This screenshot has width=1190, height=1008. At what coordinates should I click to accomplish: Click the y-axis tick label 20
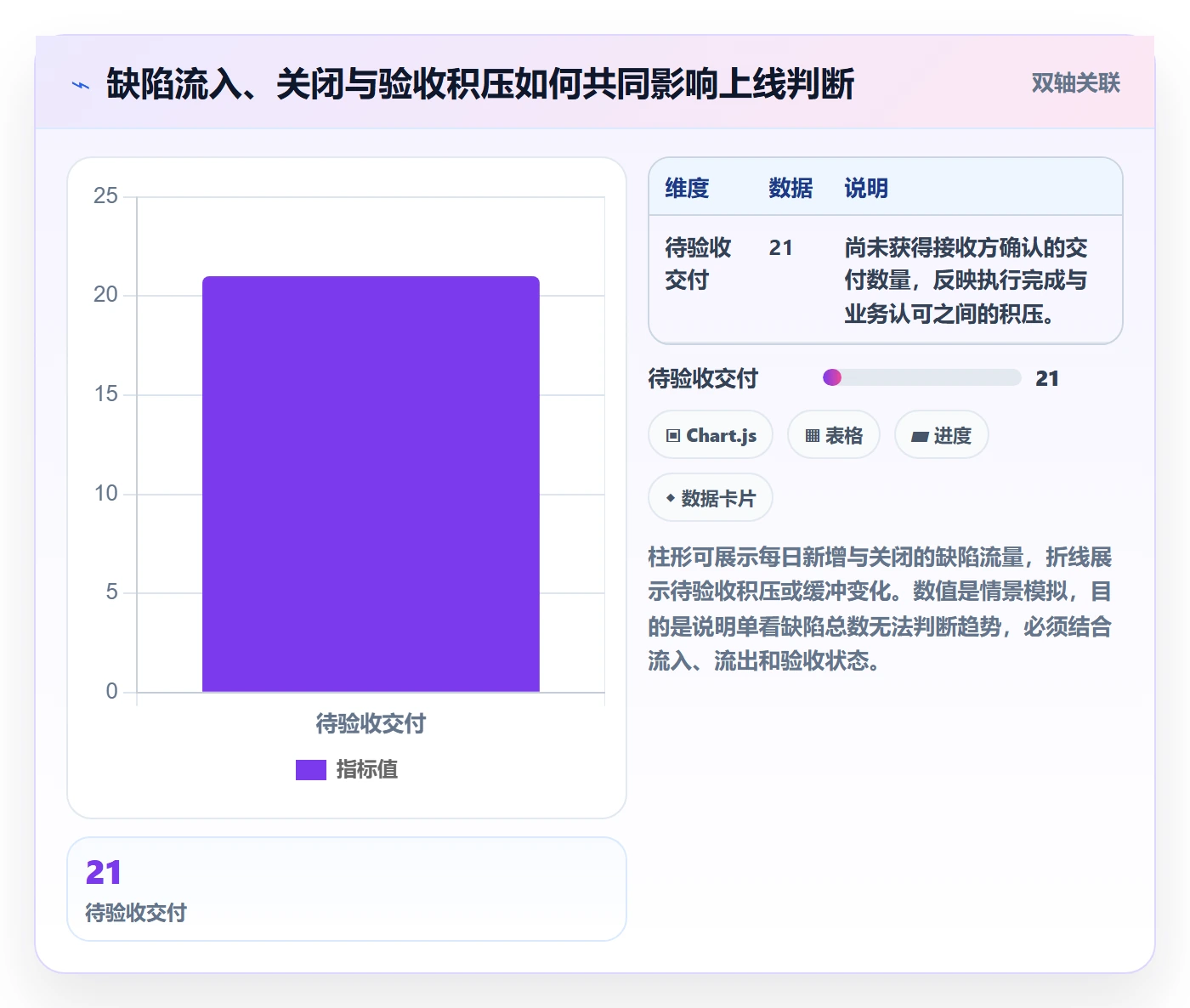pyautogui.click(x=105, y=295)
